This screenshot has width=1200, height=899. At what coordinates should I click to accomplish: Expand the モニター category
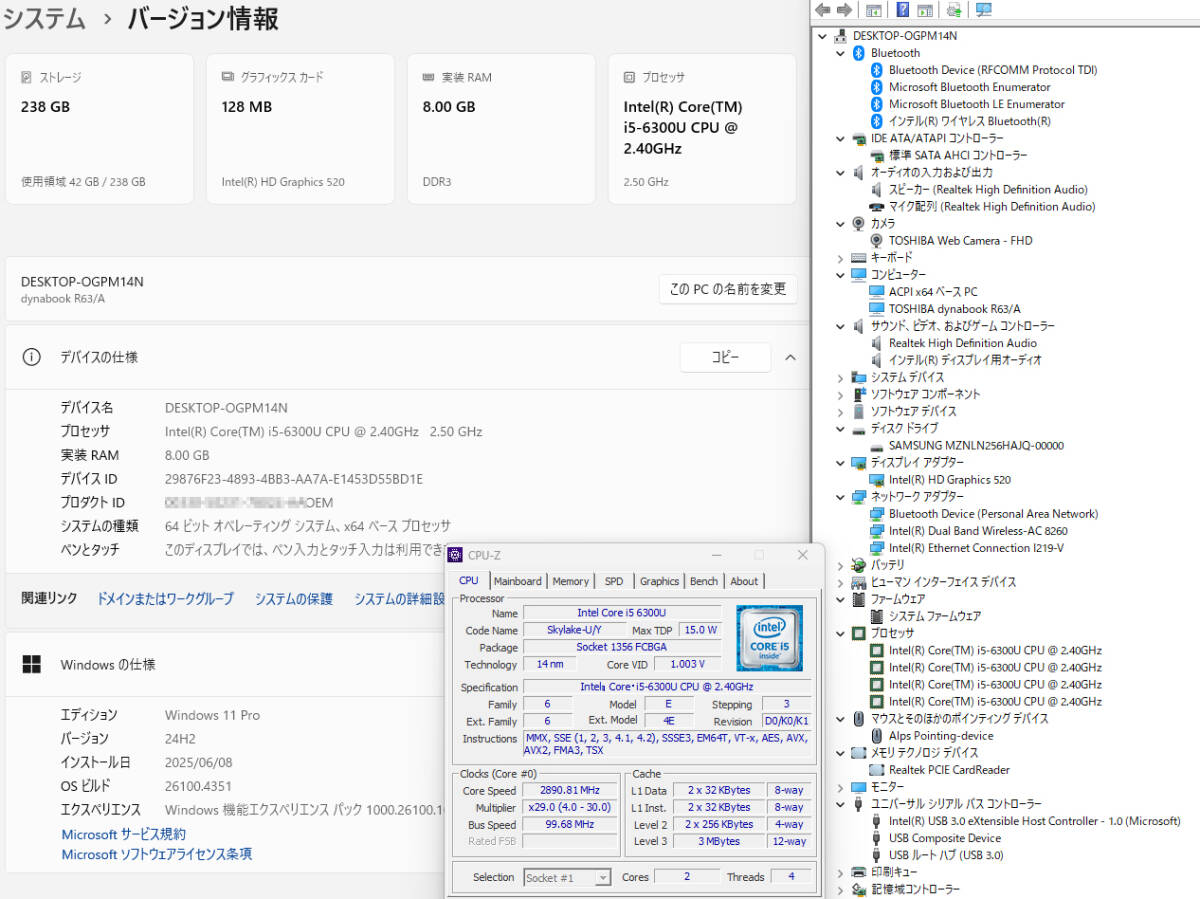[x=841, y=787]
